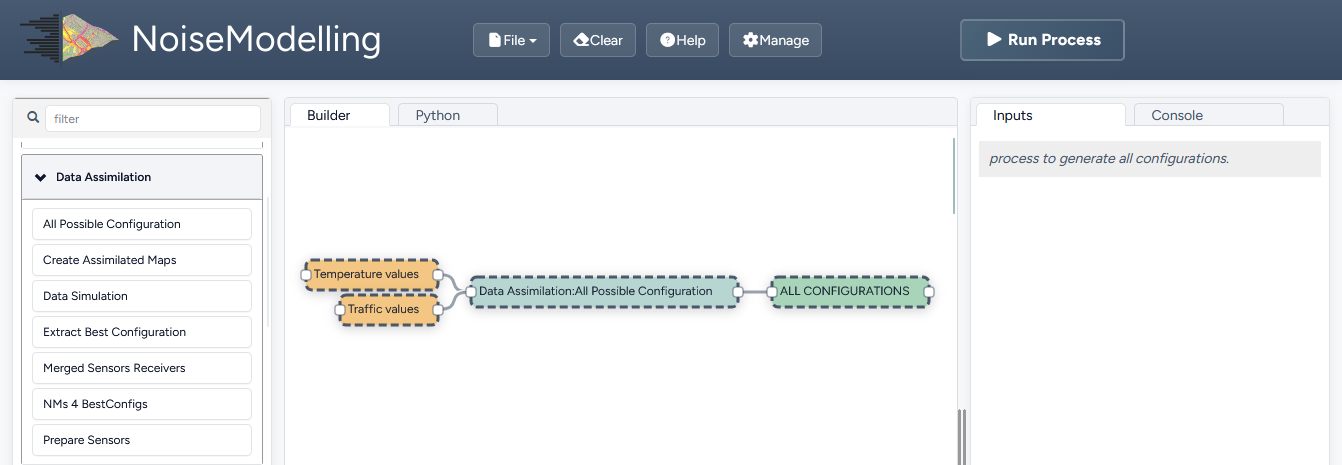This screenshot has height=465, width=1342.
Task: Click output port of ALL CONFIGURATIONS node
Action: pyautogui.click(x=929, y=292)
